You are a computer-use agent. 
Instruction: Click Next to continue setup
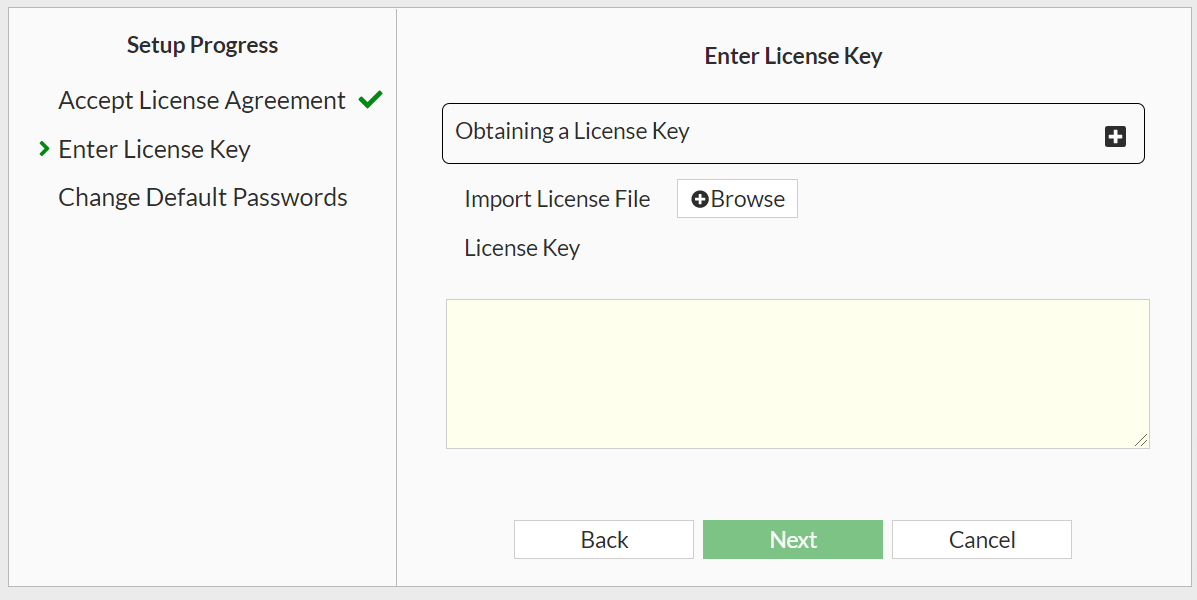pos(793,539)
